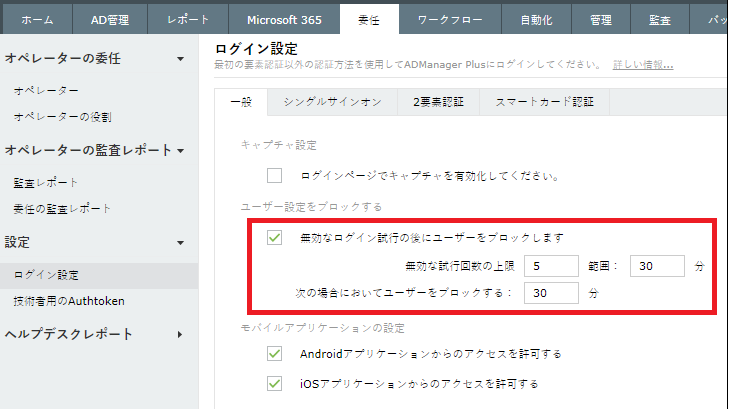Enable captcha on login page checkbox

coord(274,176)
